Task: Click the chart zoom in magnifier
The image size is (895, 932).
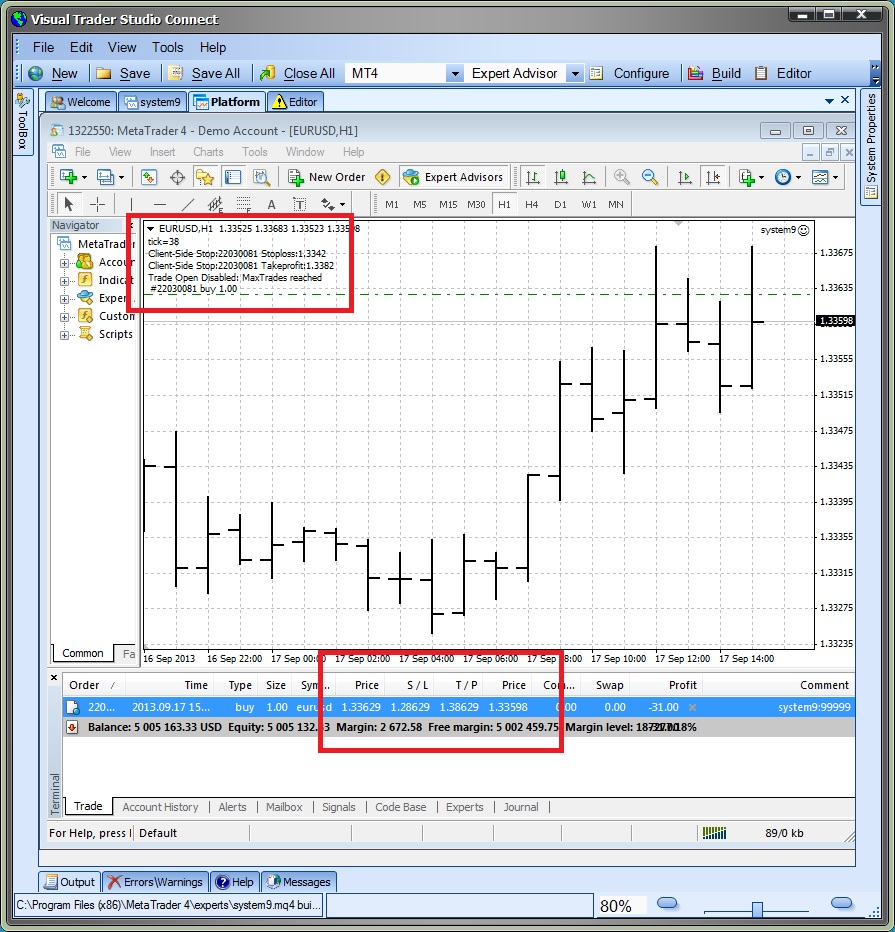Action: click(622, 177)
